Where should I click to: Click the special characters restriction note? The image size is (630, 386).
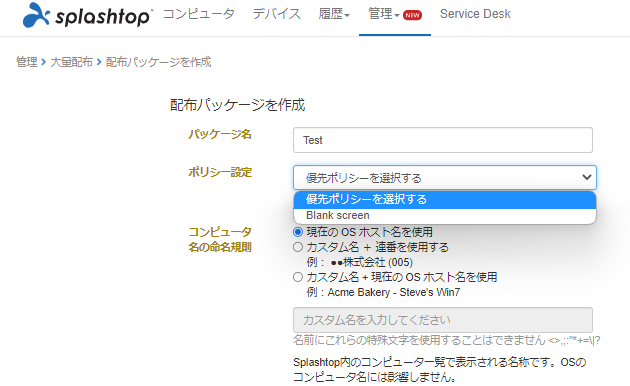point(446,340)
